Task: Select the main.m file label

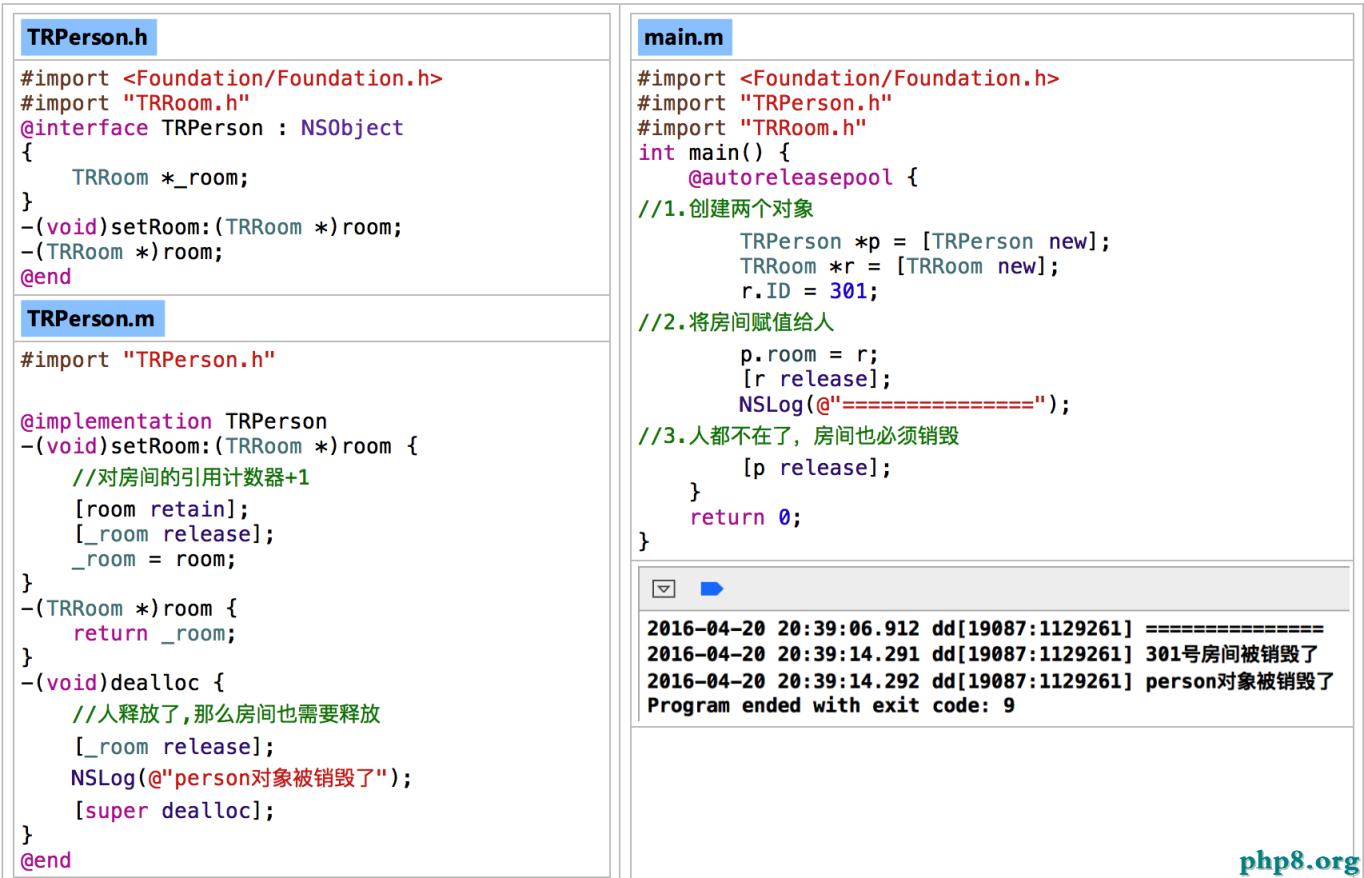Action: pos(685,37)
